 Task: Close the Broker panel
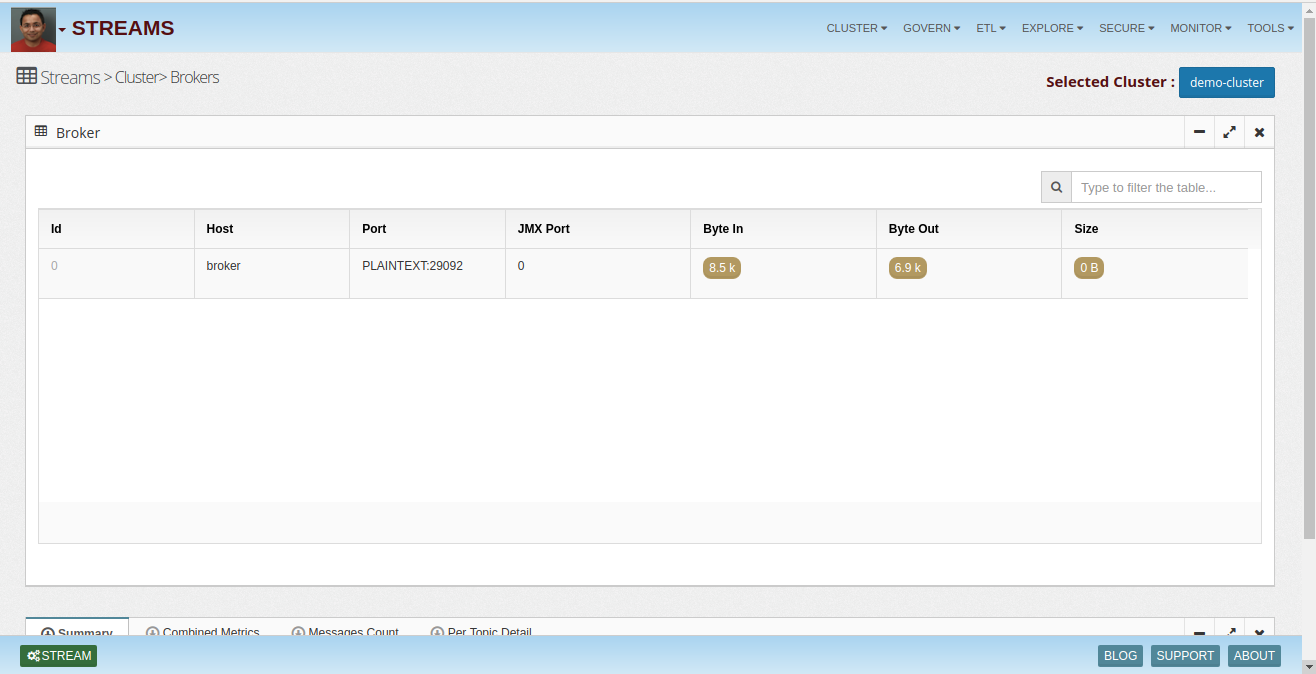pos(1259,132)
